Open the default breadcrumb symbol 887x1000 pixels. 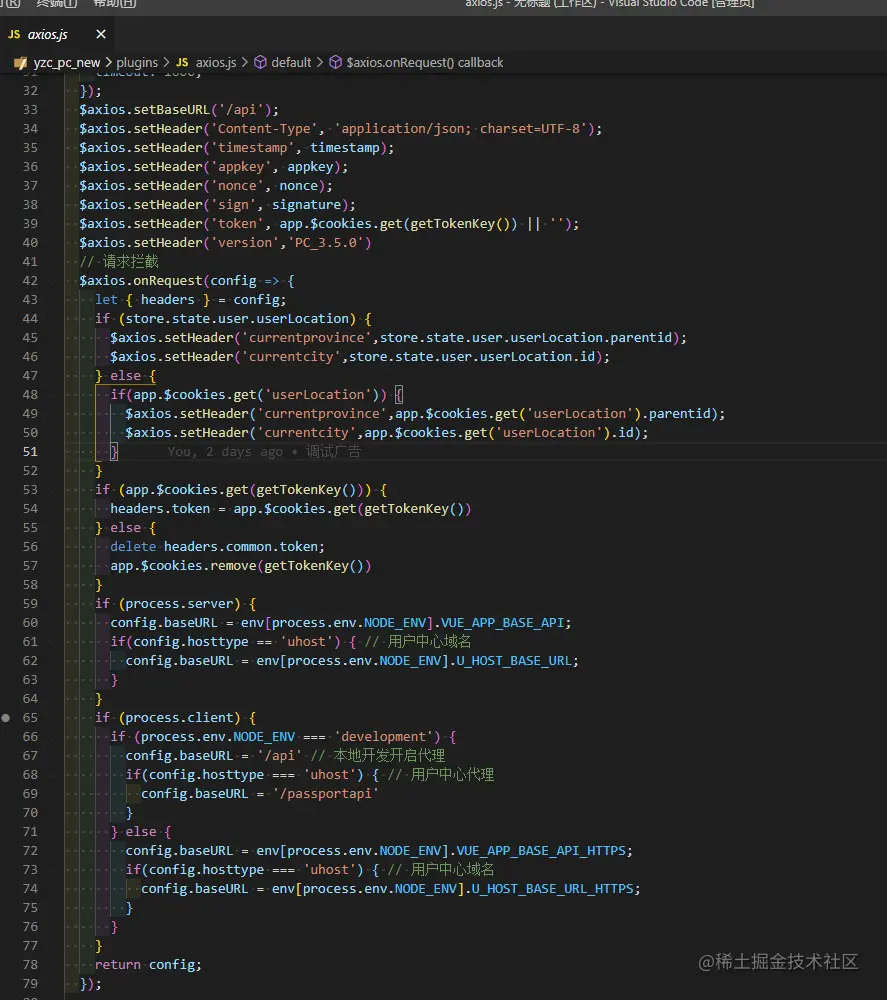(291, 62)
